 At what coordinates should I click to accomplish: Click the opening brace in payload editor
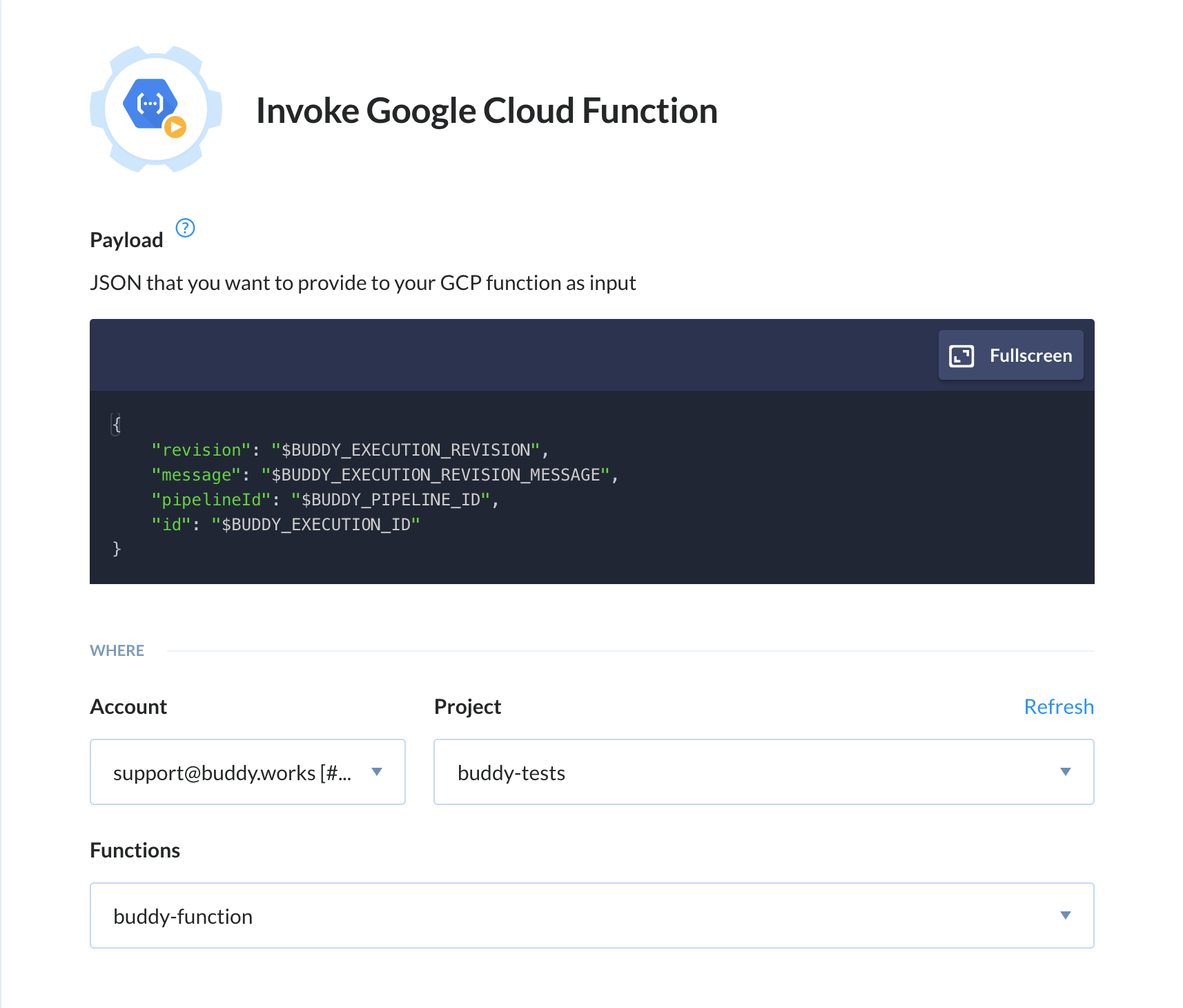point(117,424)
